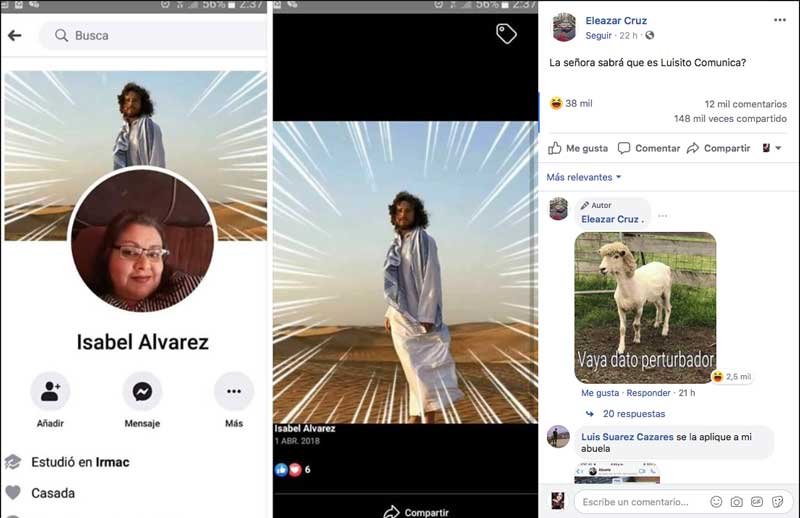The image size is (800, 518).
Task: Tap the back arrow beside the search bar
Action: coord(14,36)
